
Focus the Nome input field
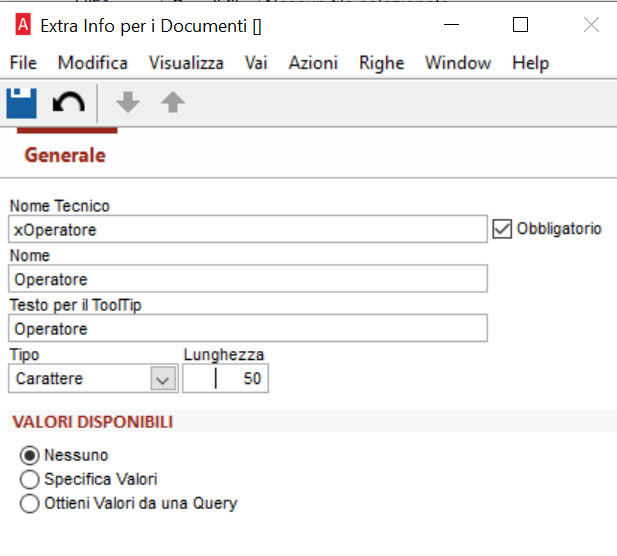pyautogui.click(x=248, y=279)
